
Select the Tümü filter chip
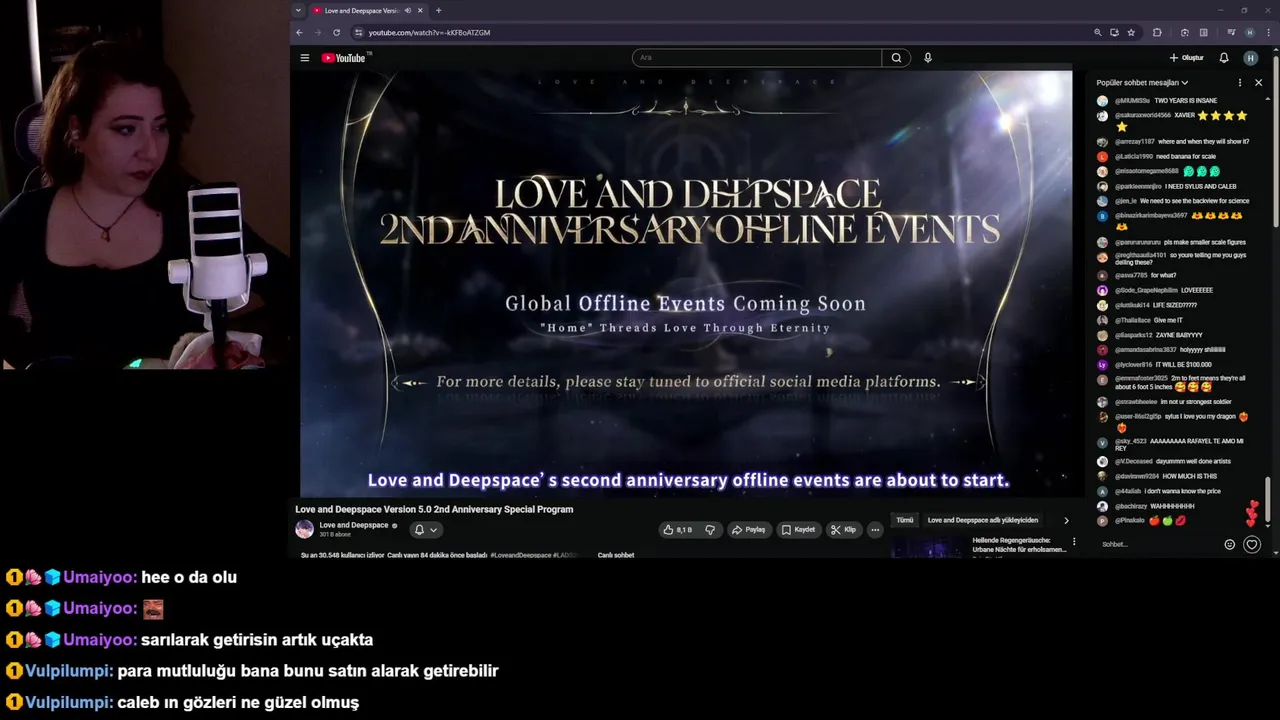[x=904, y=520]
